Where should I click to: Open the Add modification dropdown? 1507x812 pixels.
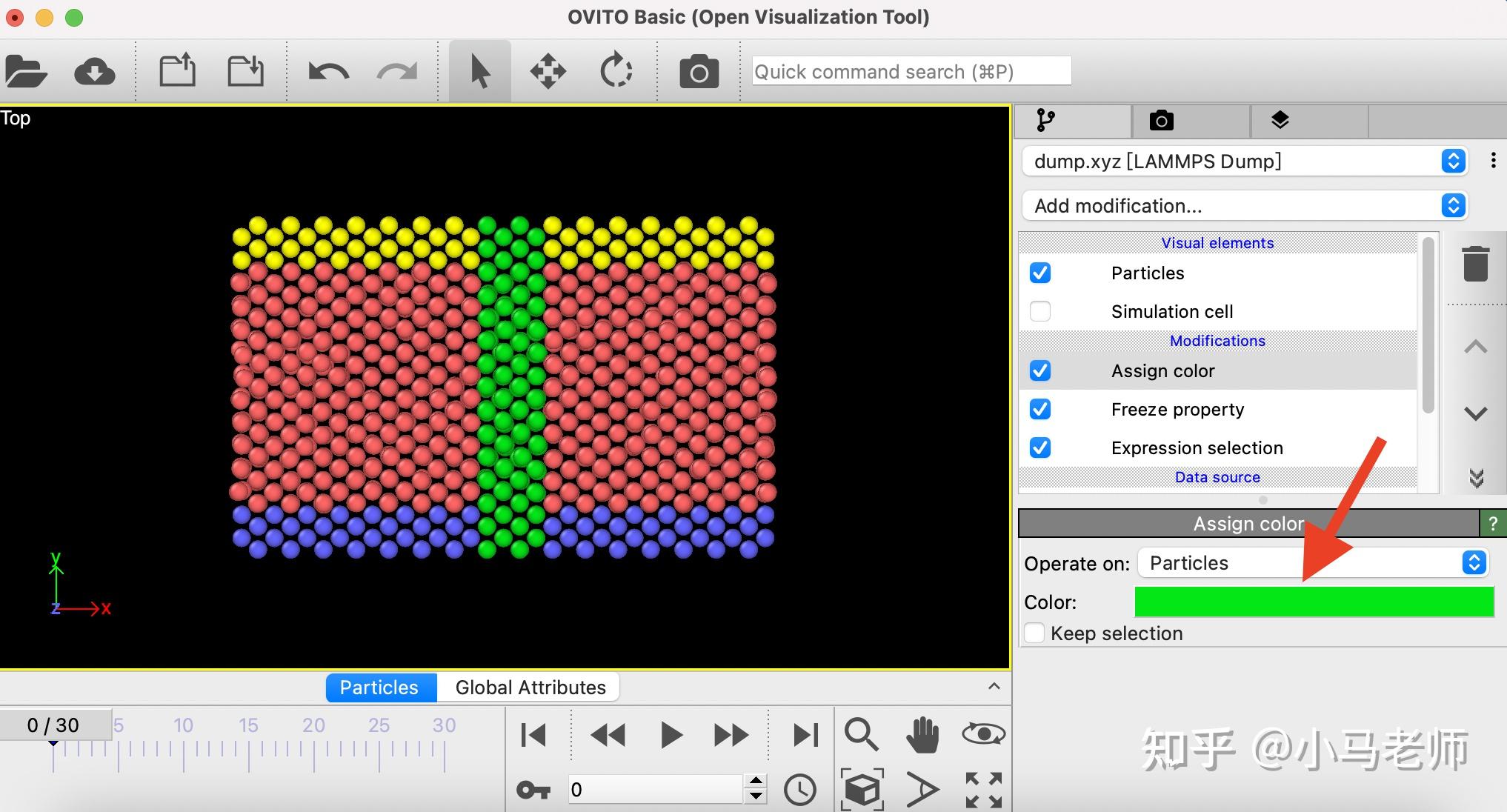click(1245, 205)
